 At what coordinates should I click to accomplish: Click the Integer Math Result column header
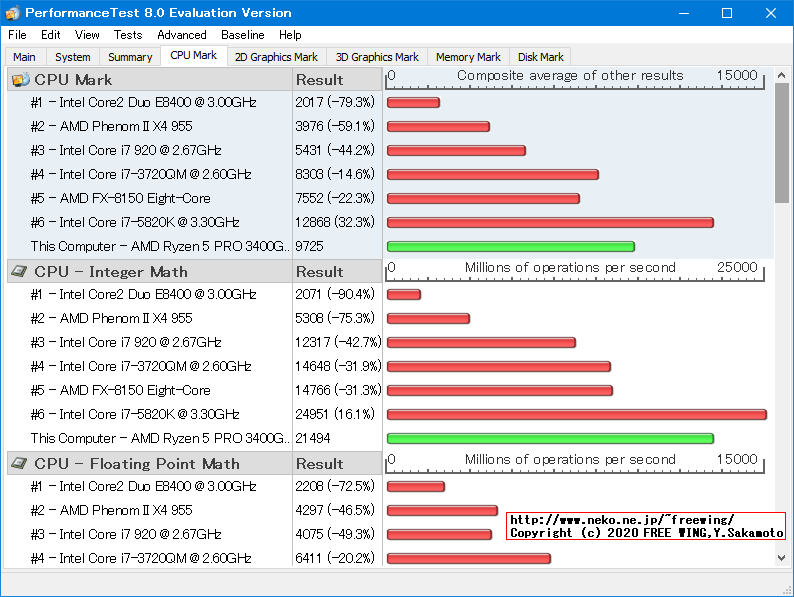click(x=337, y=271)
